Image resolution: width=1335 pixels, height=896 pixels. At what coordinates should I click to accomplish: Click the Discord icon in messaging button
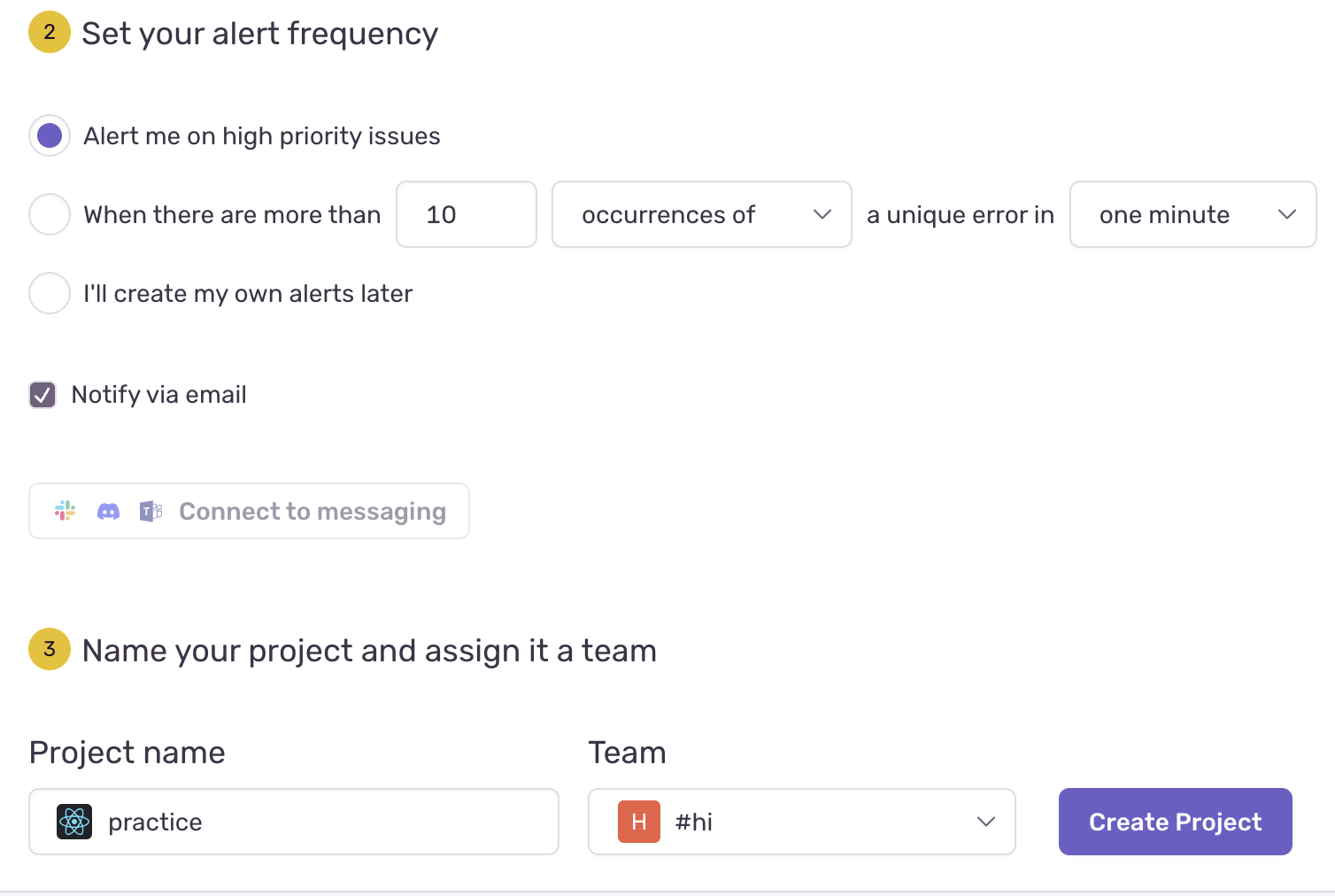pos(108,511)
